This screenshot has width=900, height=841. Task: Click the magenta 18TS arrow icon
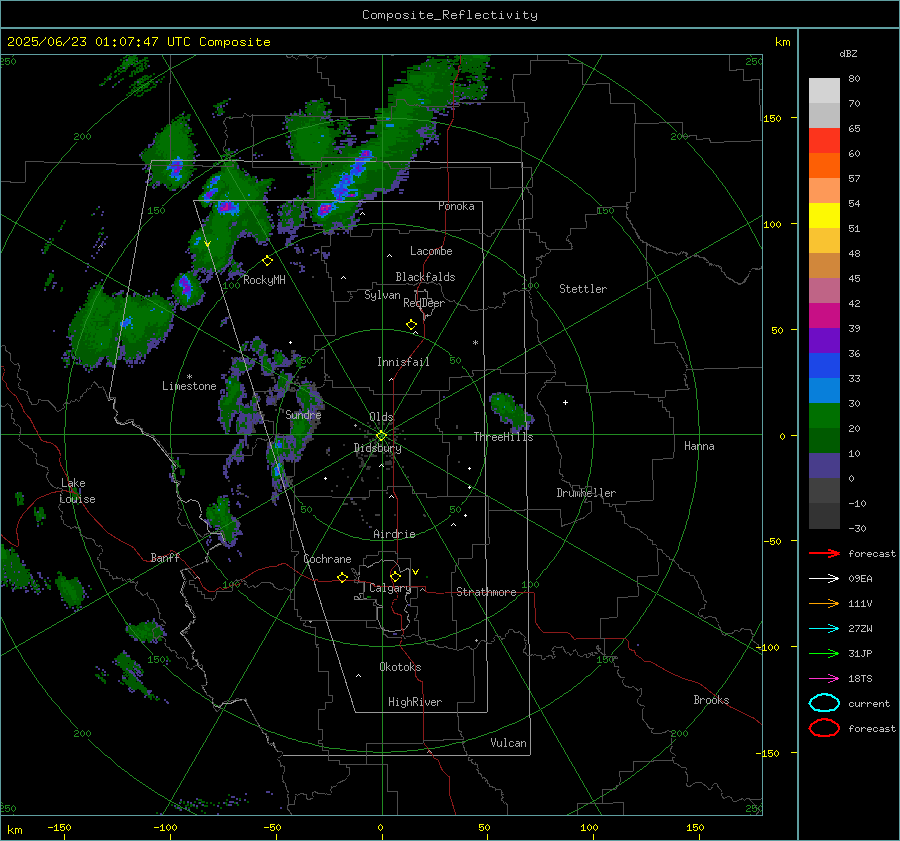click(824, 679)
